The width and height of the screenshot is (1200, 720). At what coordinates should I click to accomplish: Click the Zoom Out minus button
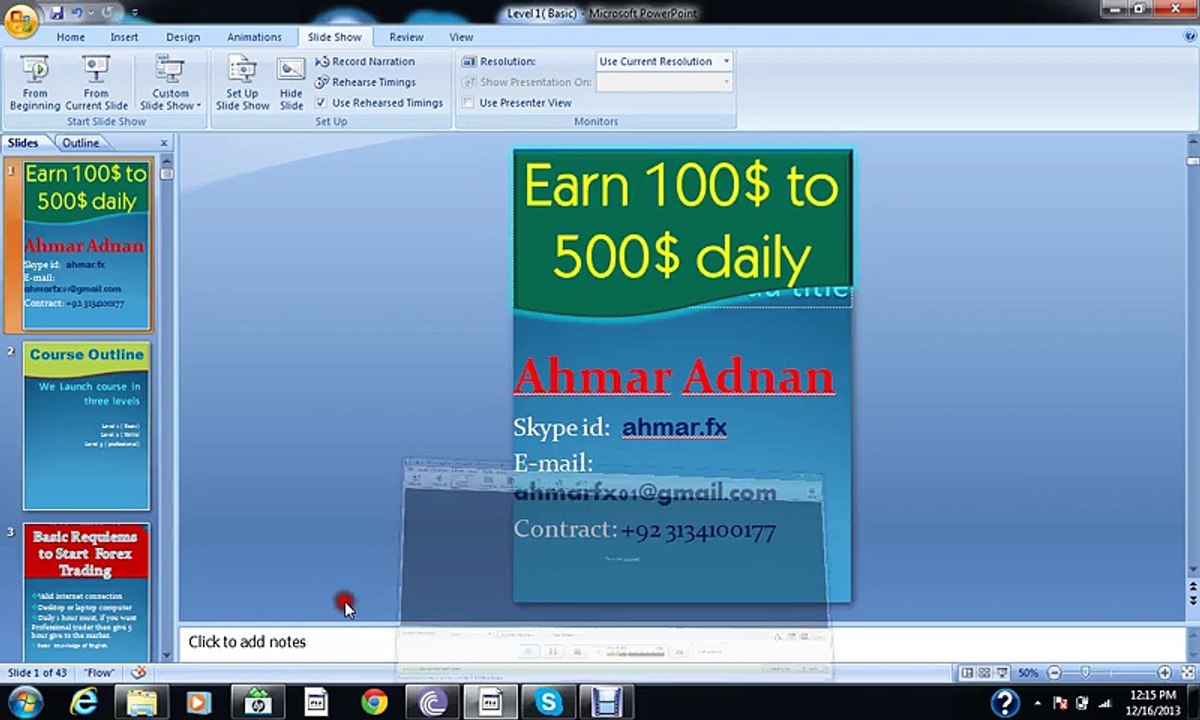point(1055,673)
